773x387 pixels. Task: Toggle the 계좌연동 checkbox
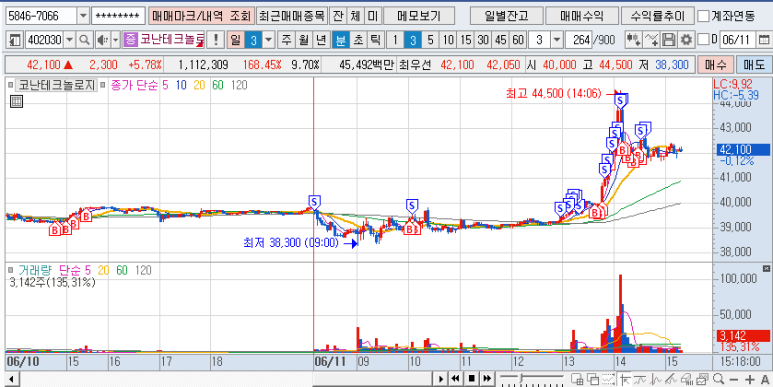pos(704,16)
